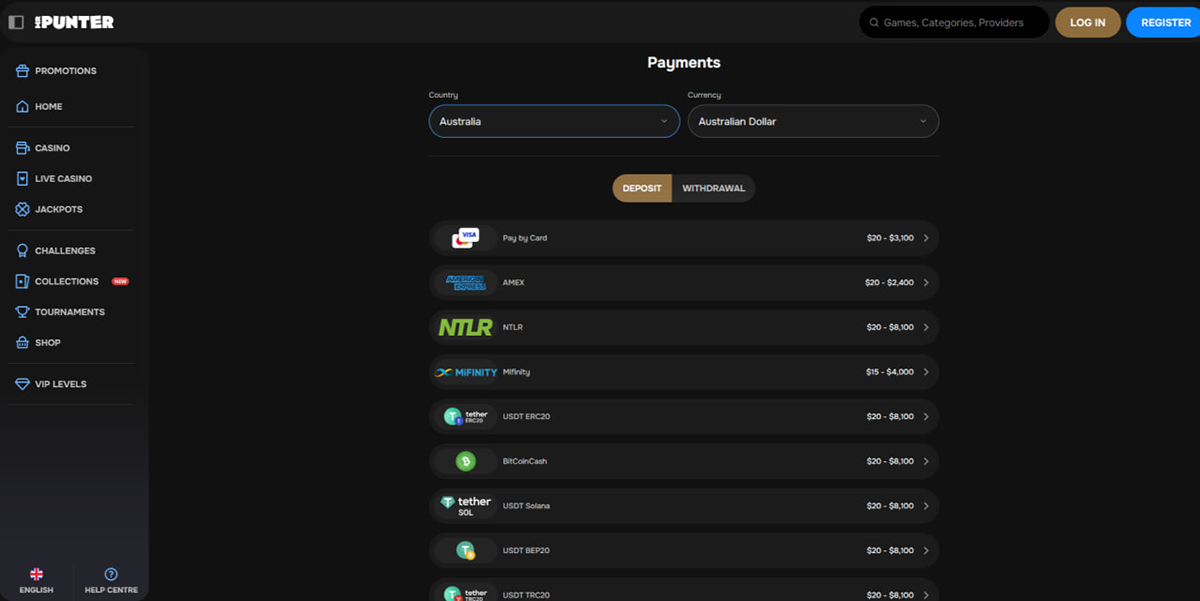Screen dimensions: 1200x601
Task: Click the Tether SOL logo
Action: pos(466,506)
